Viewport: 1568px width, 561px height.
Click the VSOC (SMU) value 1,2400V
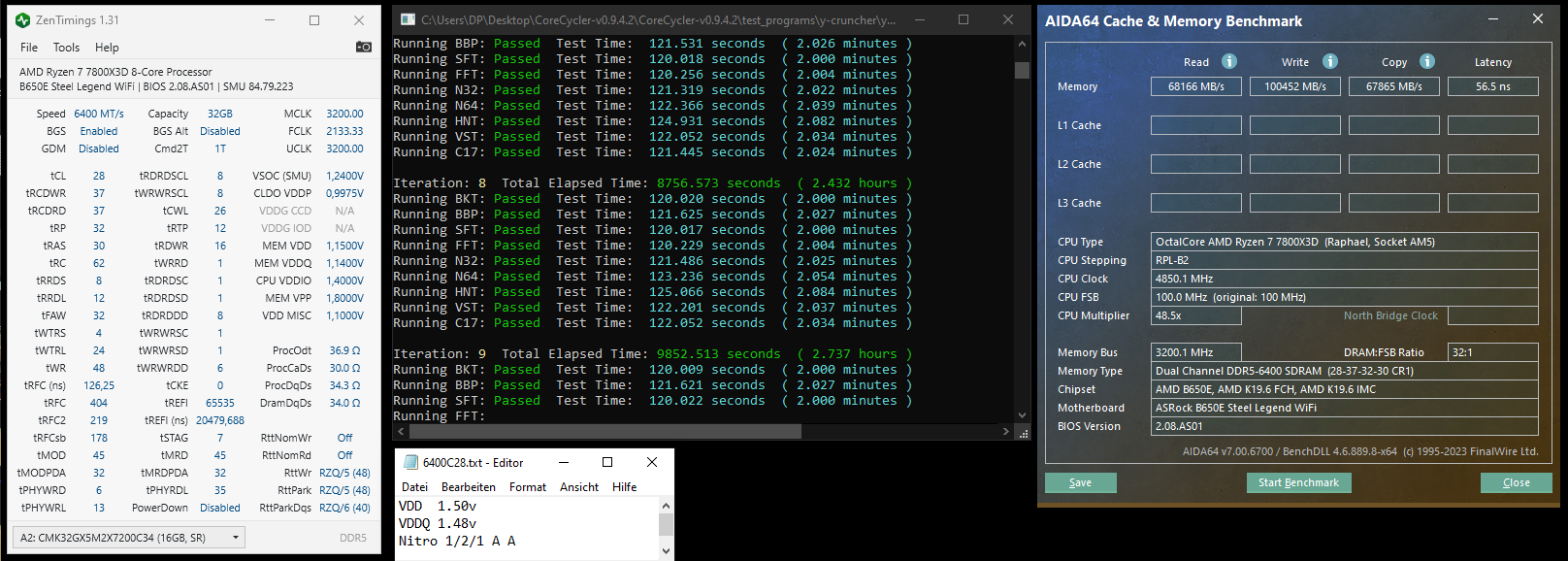point(344,176)
